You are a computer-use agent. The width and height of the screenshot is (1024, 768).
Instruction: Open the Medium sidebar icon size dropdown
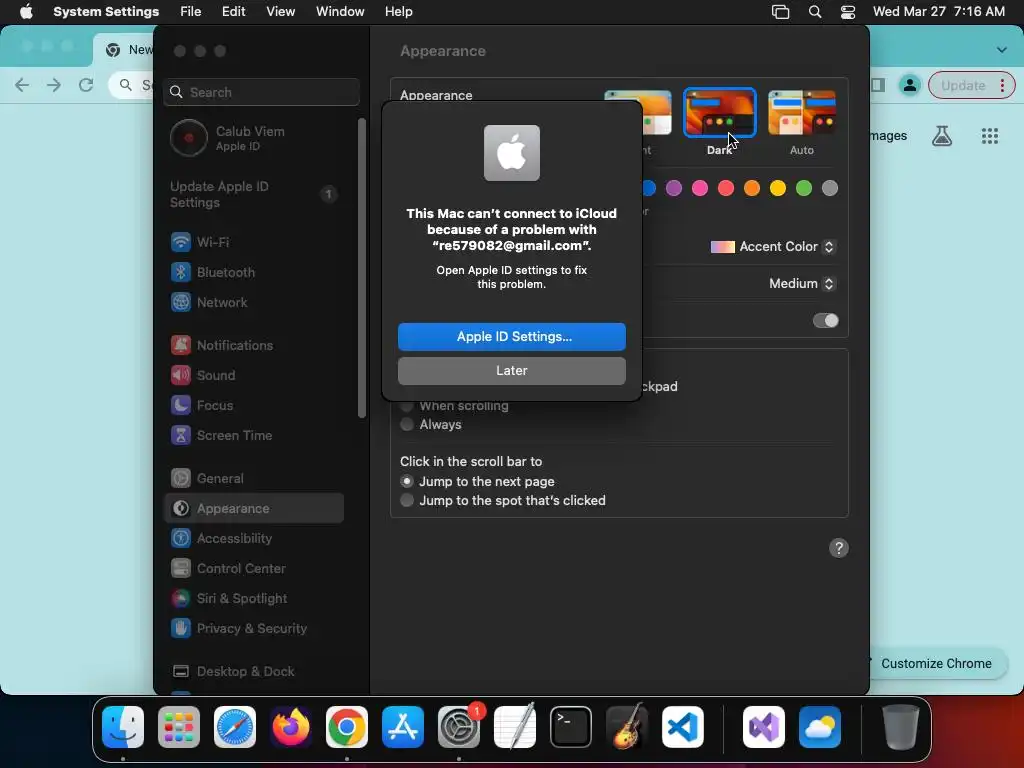point(801,283)
